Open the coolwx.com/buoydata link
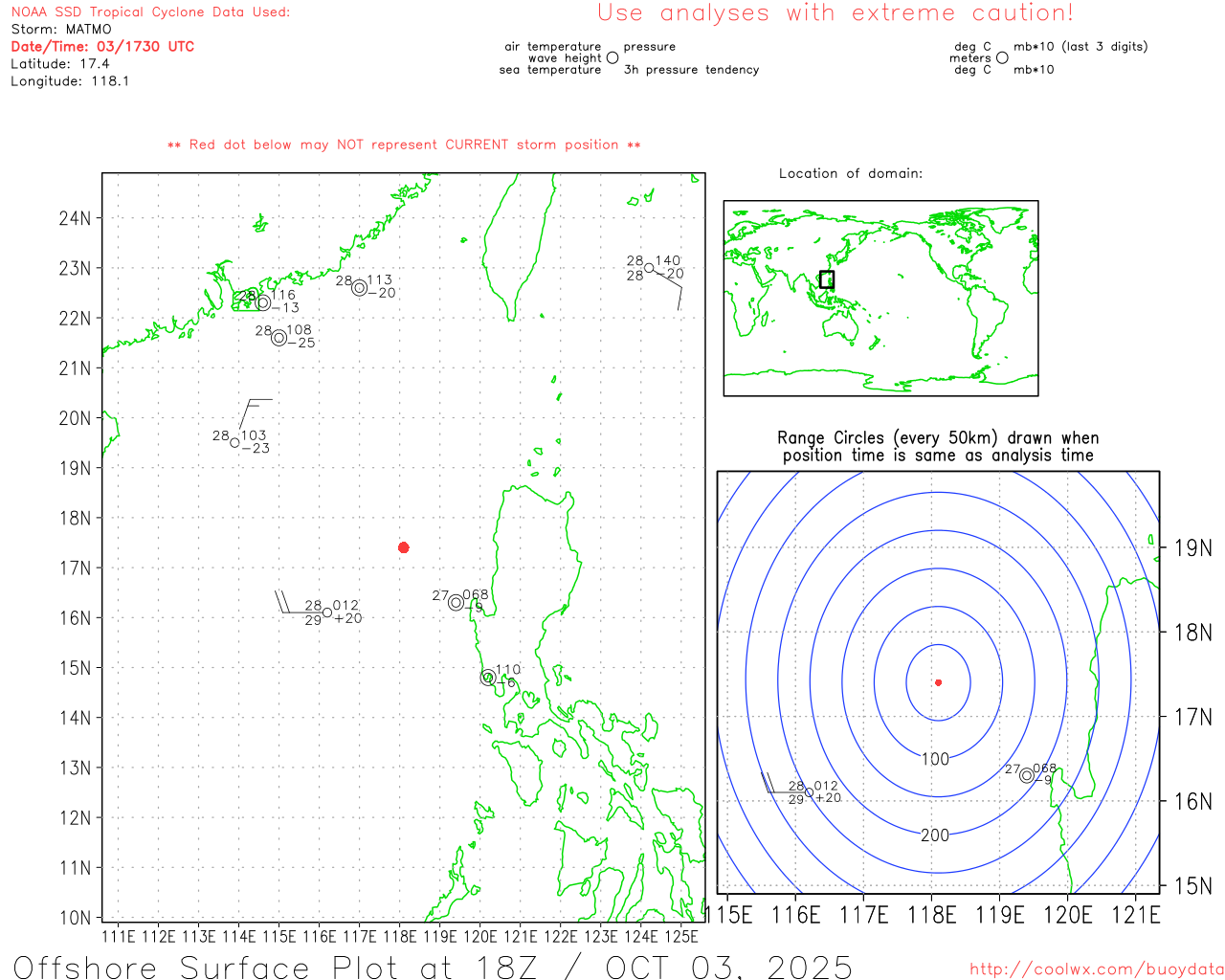 coord(1097,969)
